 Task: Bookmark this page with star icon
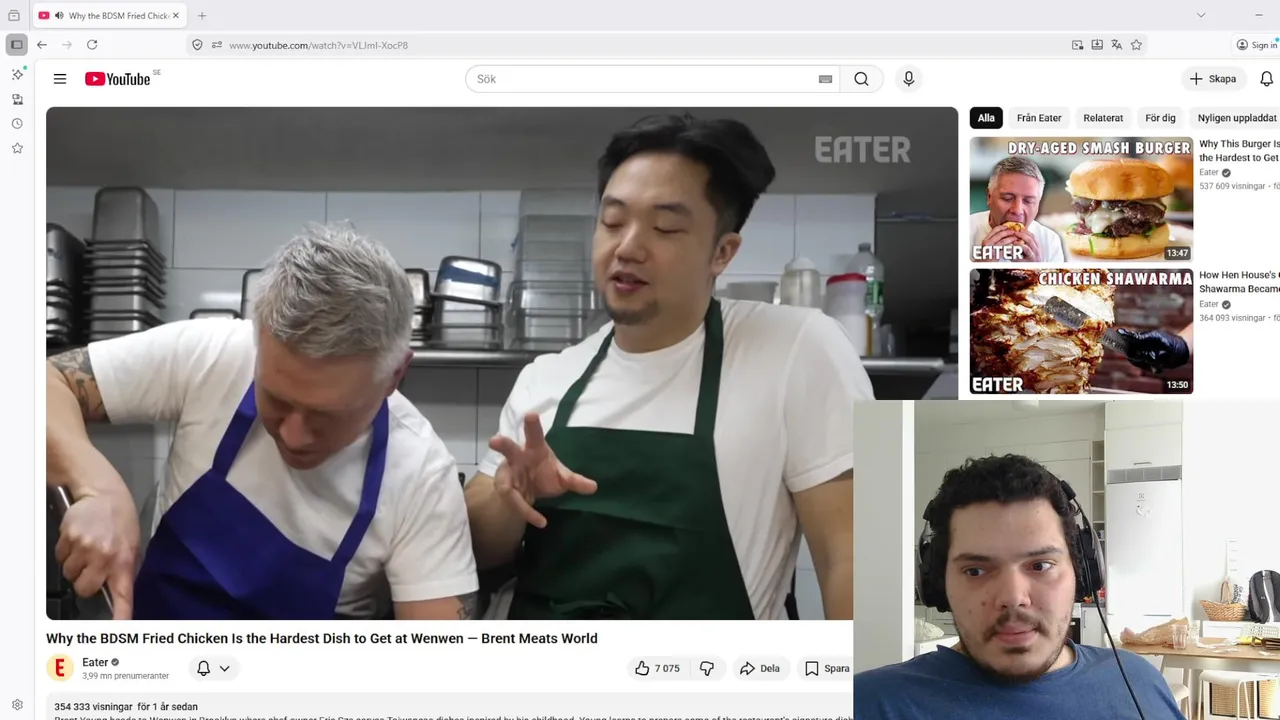(1136, 45)
